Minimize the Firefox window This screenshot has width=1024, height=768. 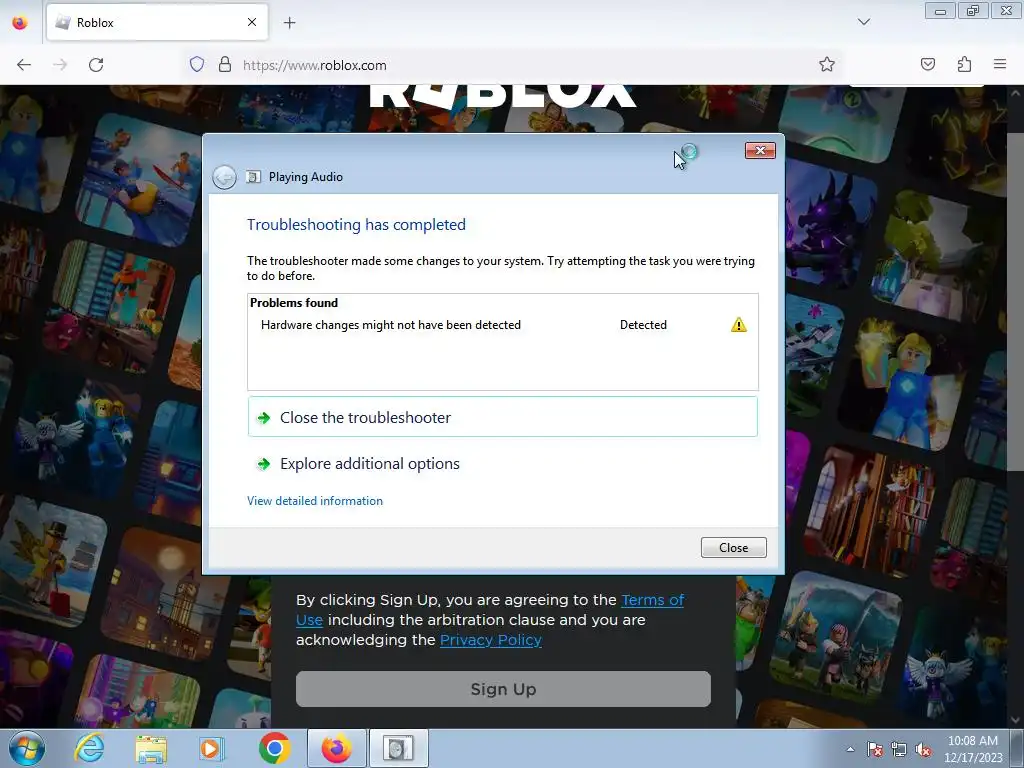pos(940,11)
